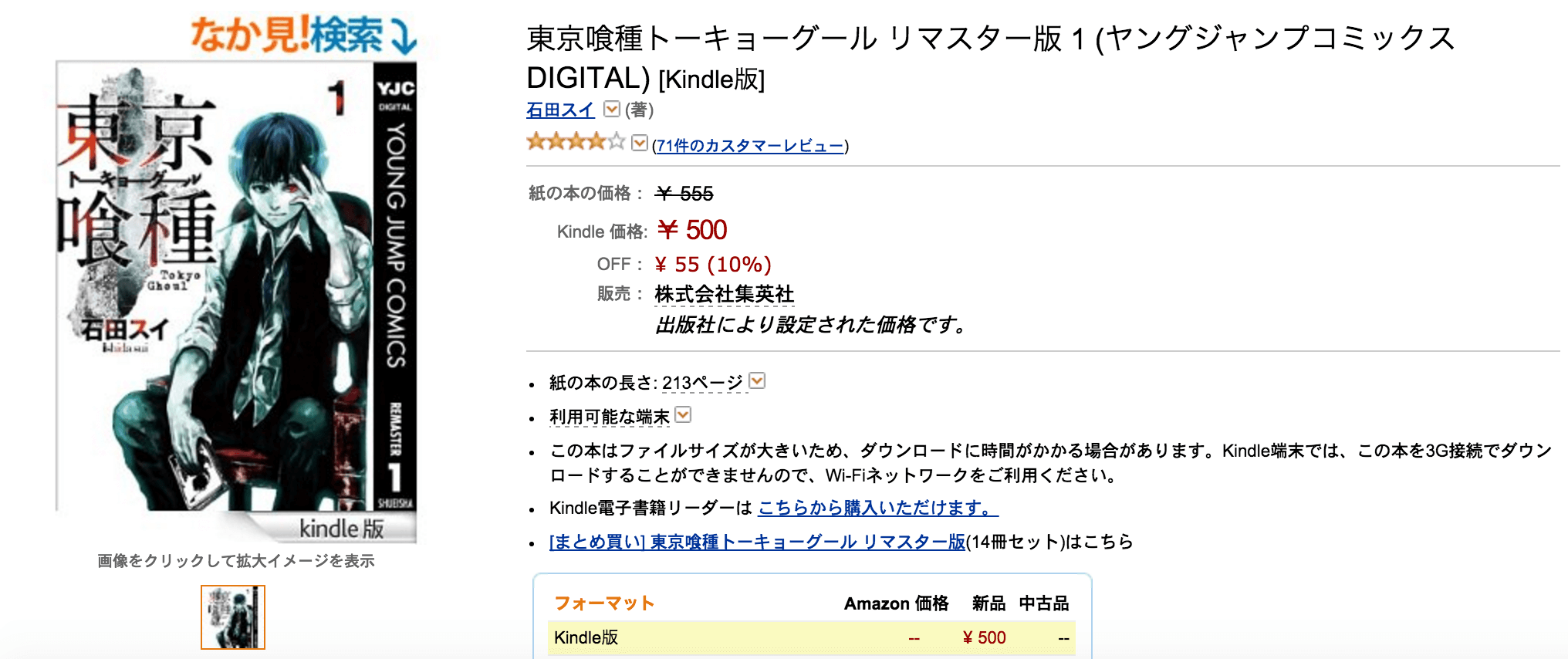Click the 株式会社集英社 seller name
The height and width of the screenshot is (659, 1568).
pos(724,296)
